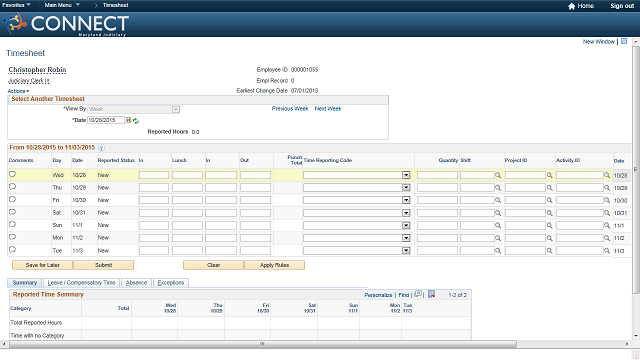This screenshot has height=360, width=640.
Task: Open the Actions dropdown under employee name
Action: [x=18, y=91]
